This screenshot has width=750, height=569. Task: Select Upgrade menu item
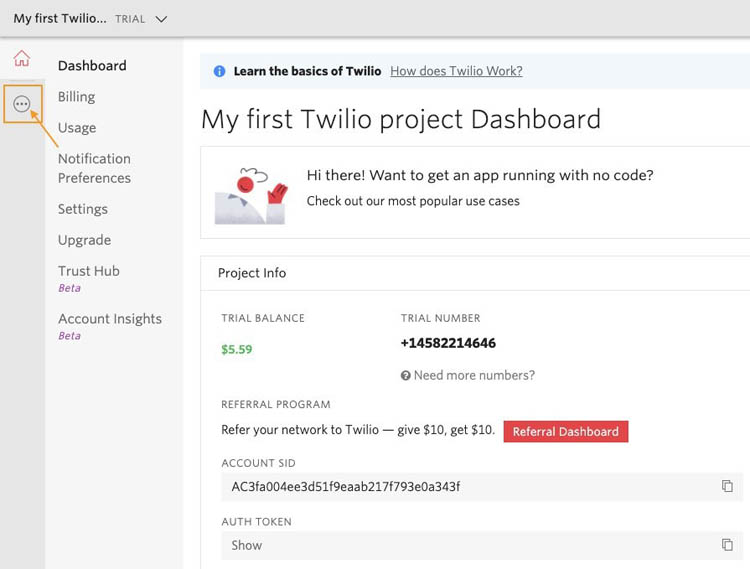[x=84, y=240]
